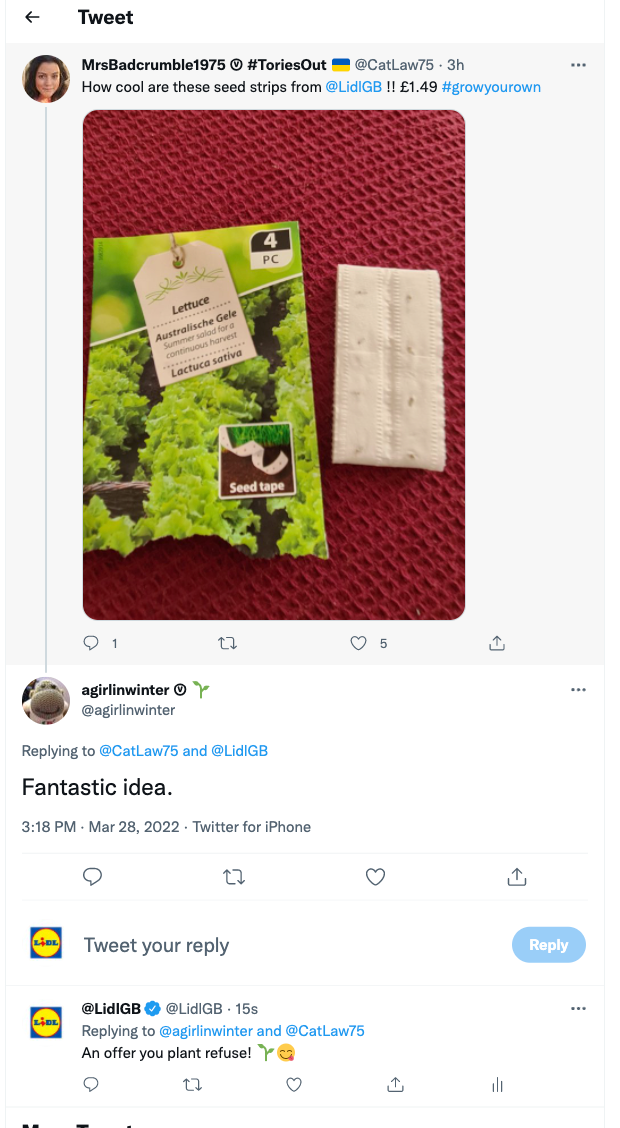Share the seed strips tweet
Viewport: 620px width, 1128px height.
click(497, 643)
